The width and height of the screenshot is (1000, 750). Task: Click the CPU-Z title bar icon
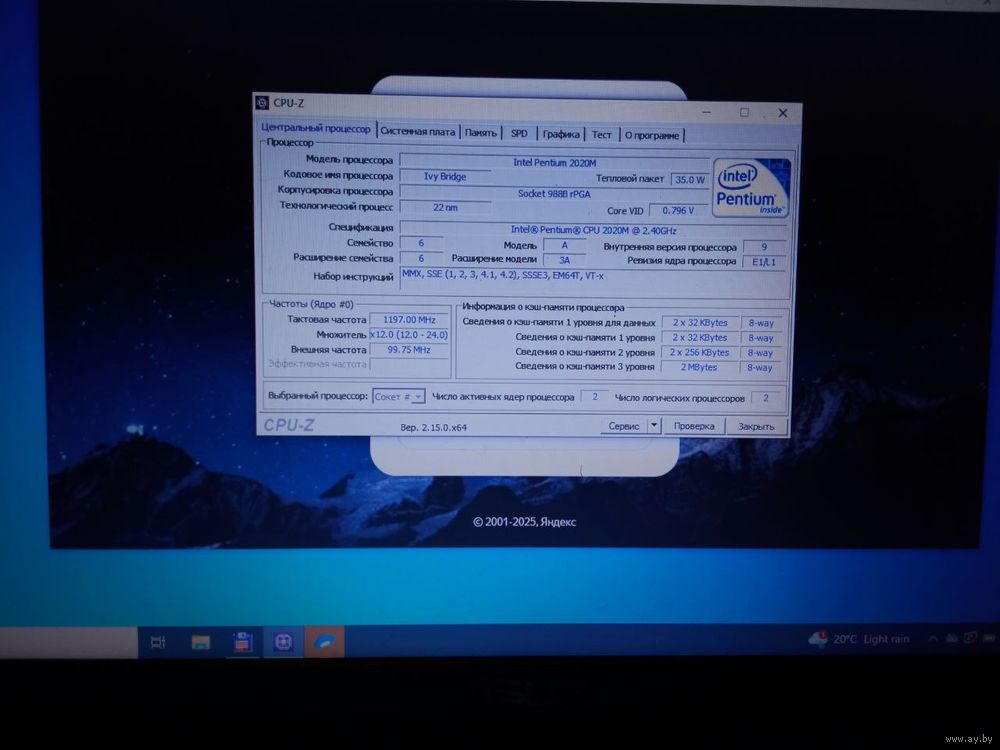click(x=262, y=102)
